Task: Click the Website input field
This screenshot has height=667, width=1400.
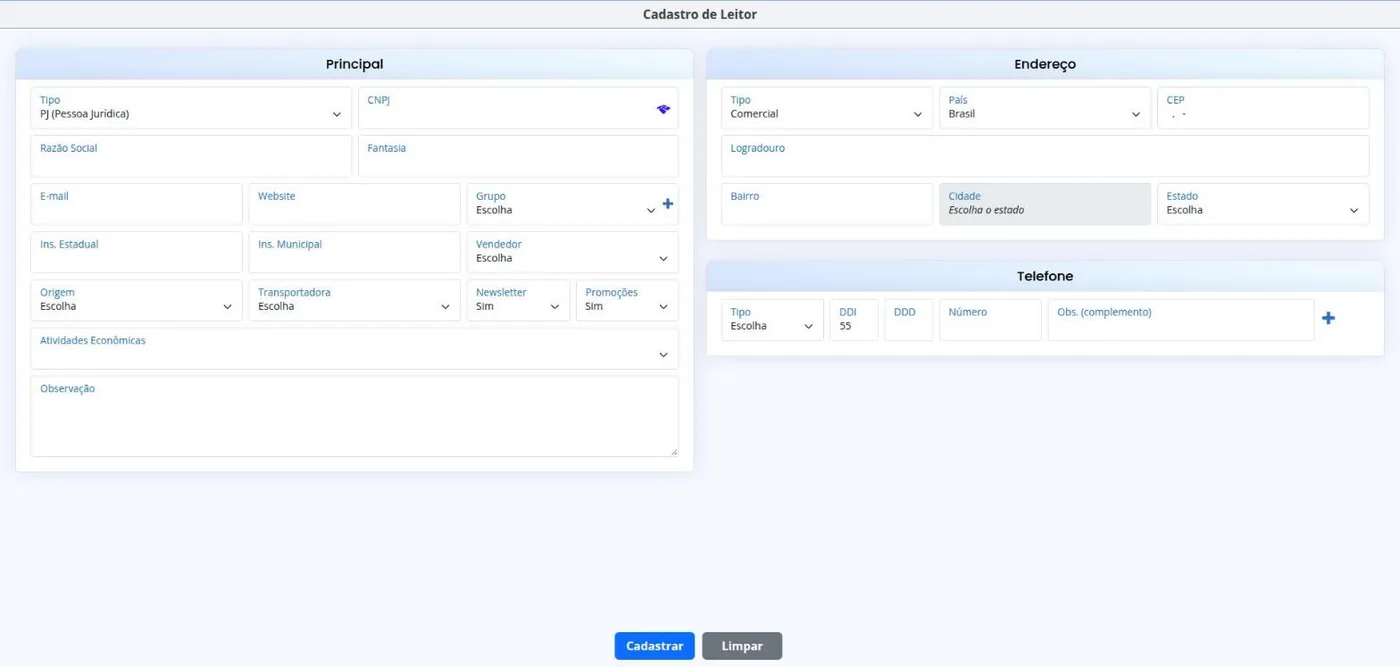Action: click(x=354, y=204)
